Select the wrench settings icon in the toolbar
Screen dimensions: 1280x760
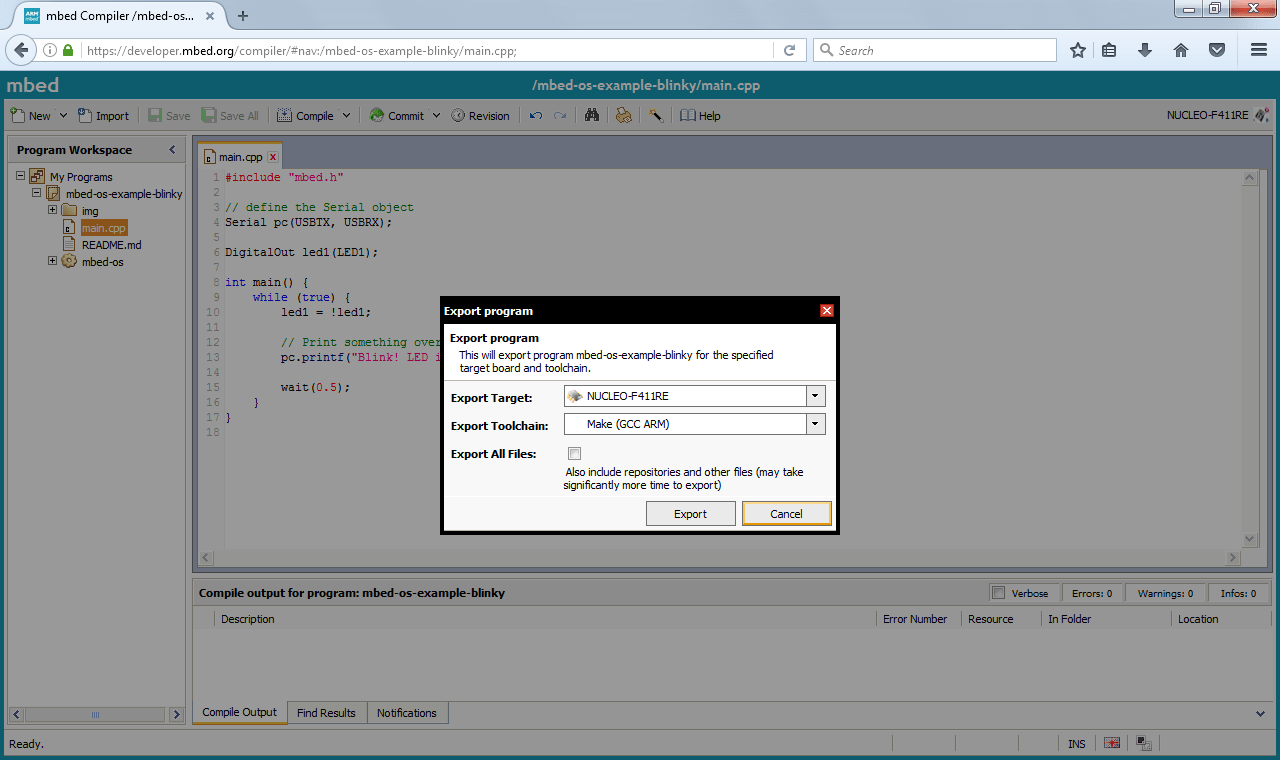pos(656,115)
